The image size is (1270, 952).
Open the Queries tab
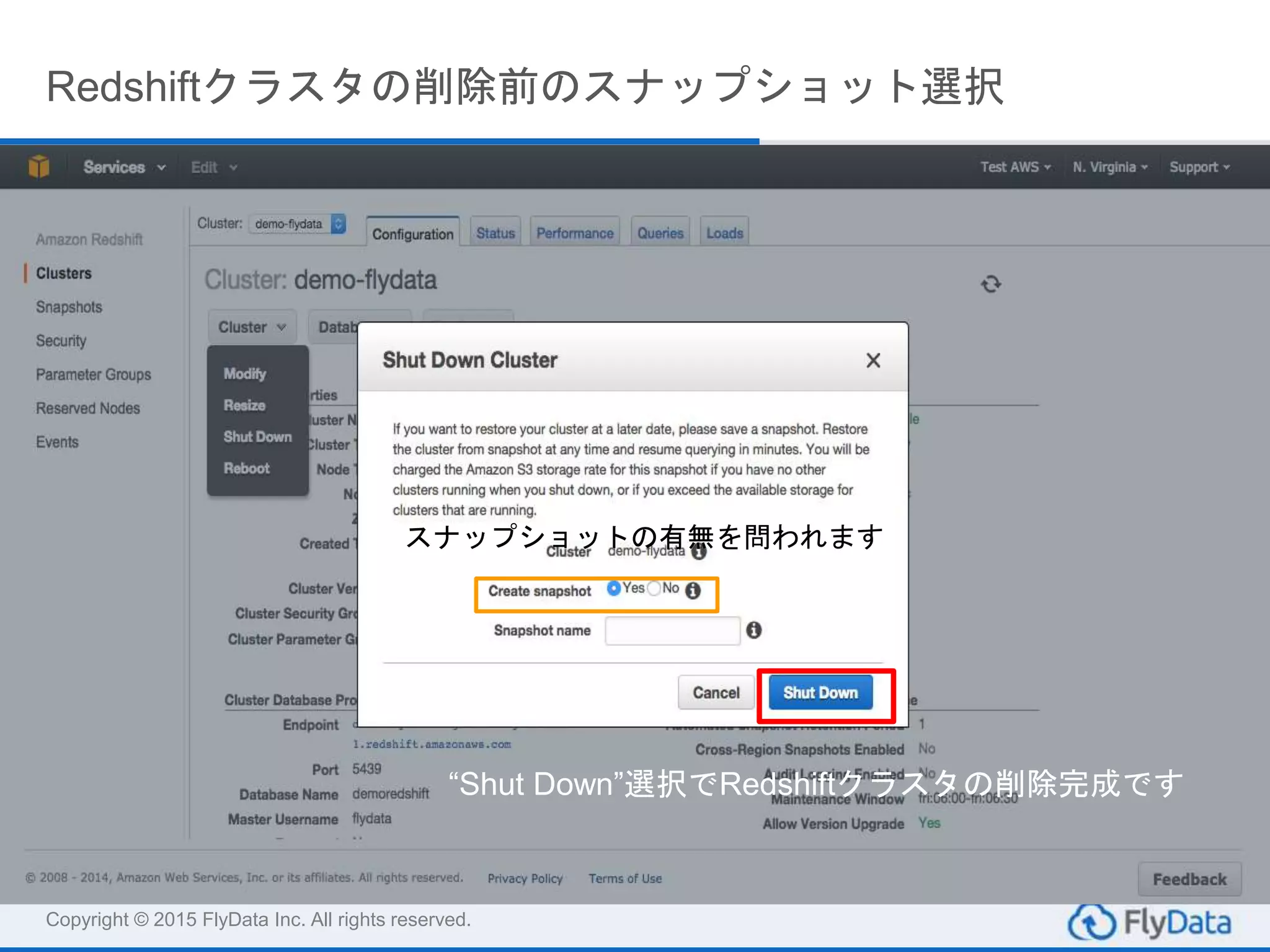pyautogui.click(x=660, y=233)
